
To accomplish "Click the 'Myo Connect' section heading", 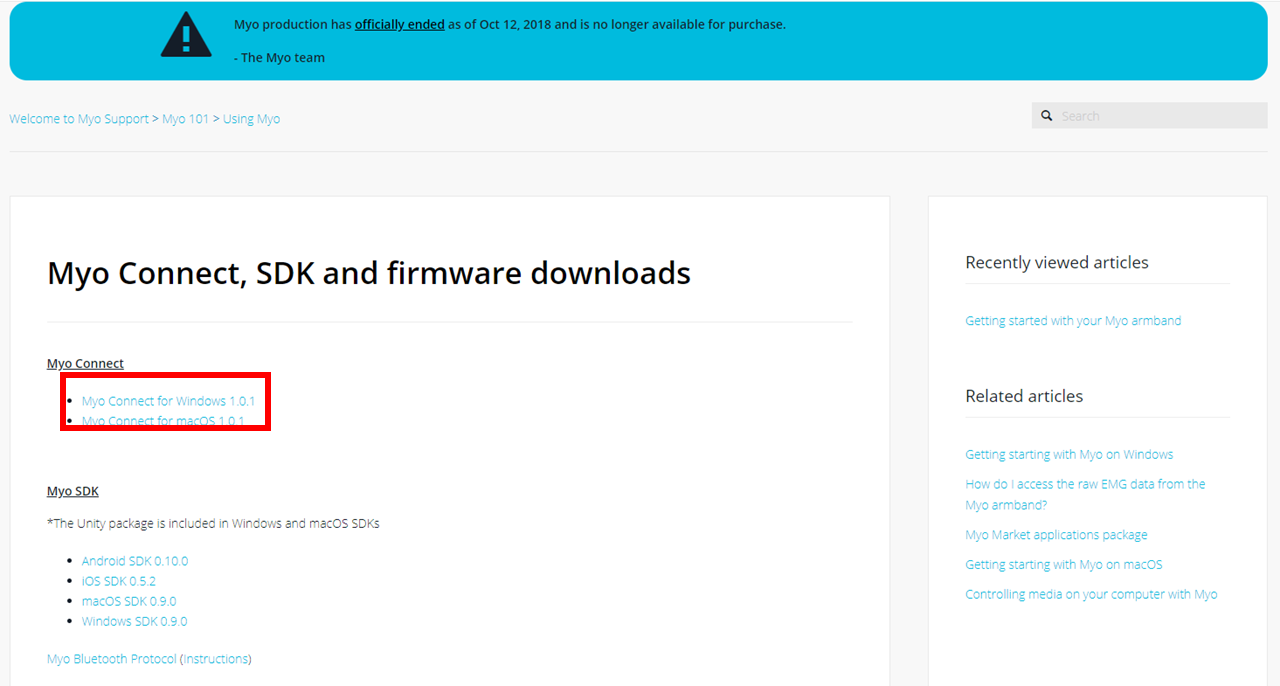I will (85, 363).
